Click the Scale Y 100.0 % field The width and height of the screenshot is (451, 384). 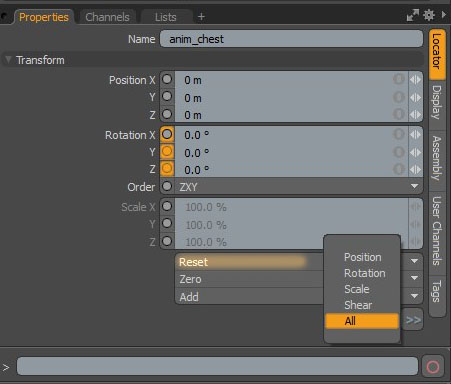[x=292, y=225]
